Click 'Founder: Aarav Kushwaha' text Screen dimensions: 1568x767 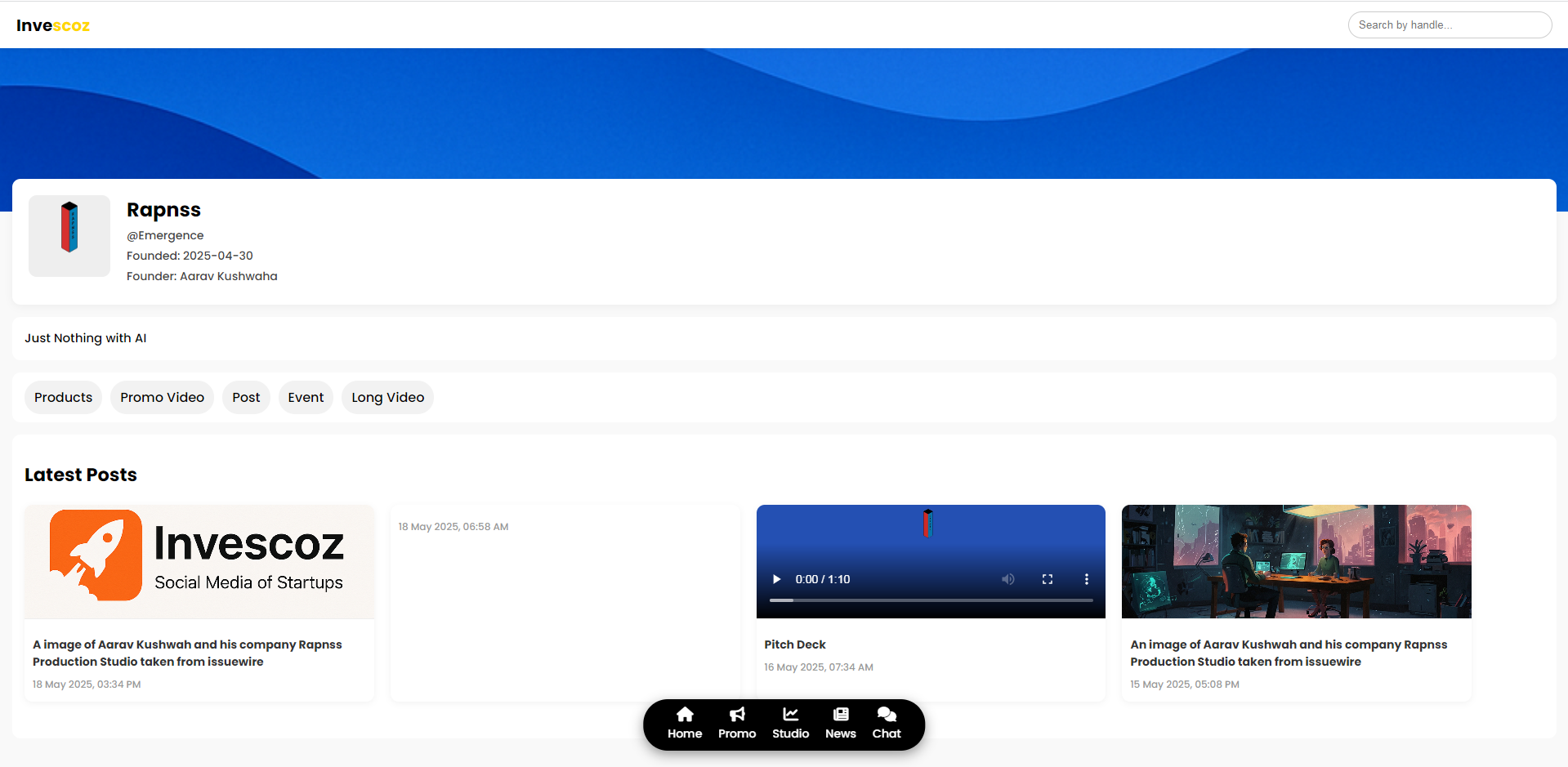[202, 276]
